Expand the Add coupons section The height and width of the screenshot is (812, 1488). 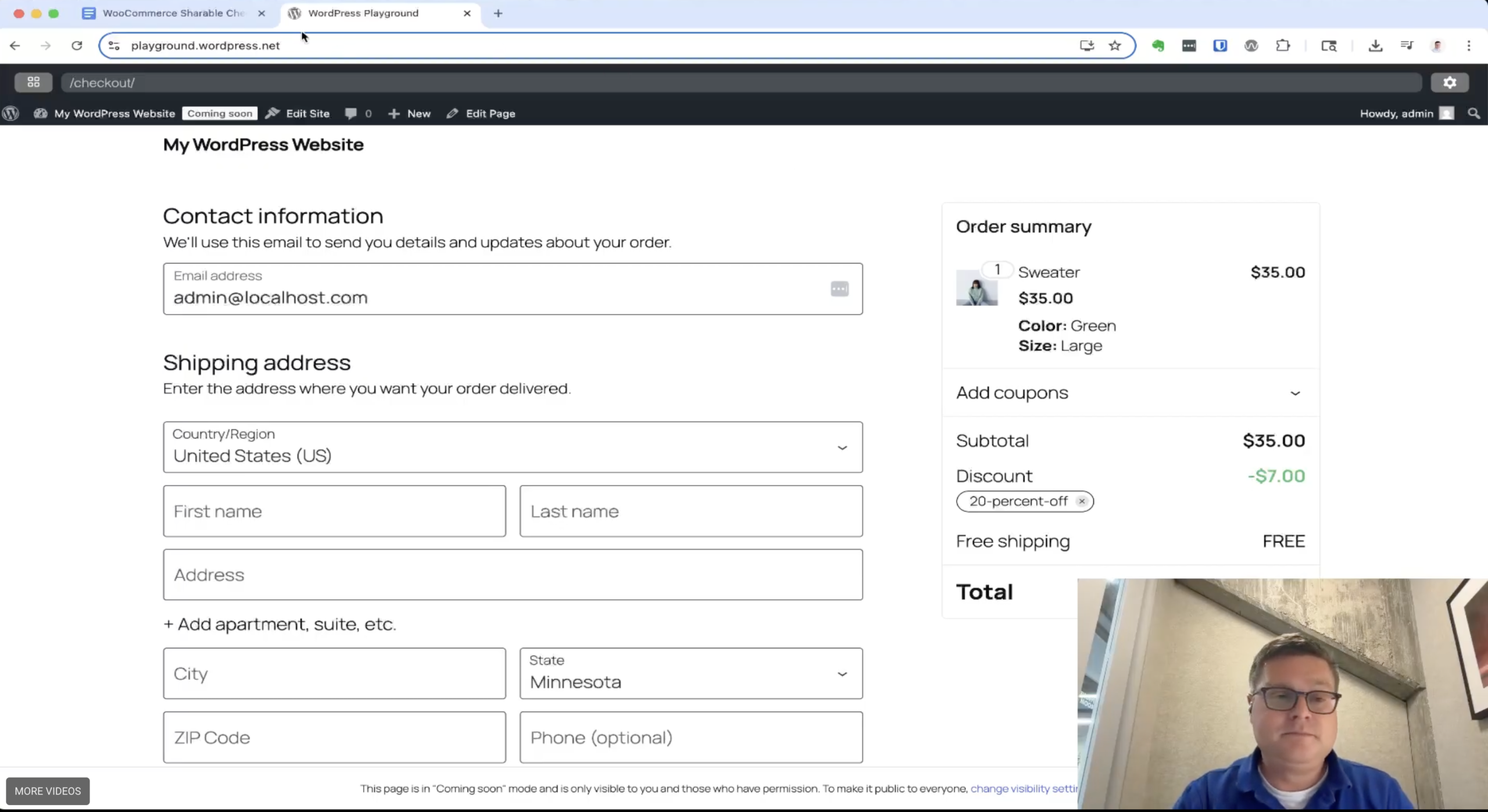click(1130, 393)
